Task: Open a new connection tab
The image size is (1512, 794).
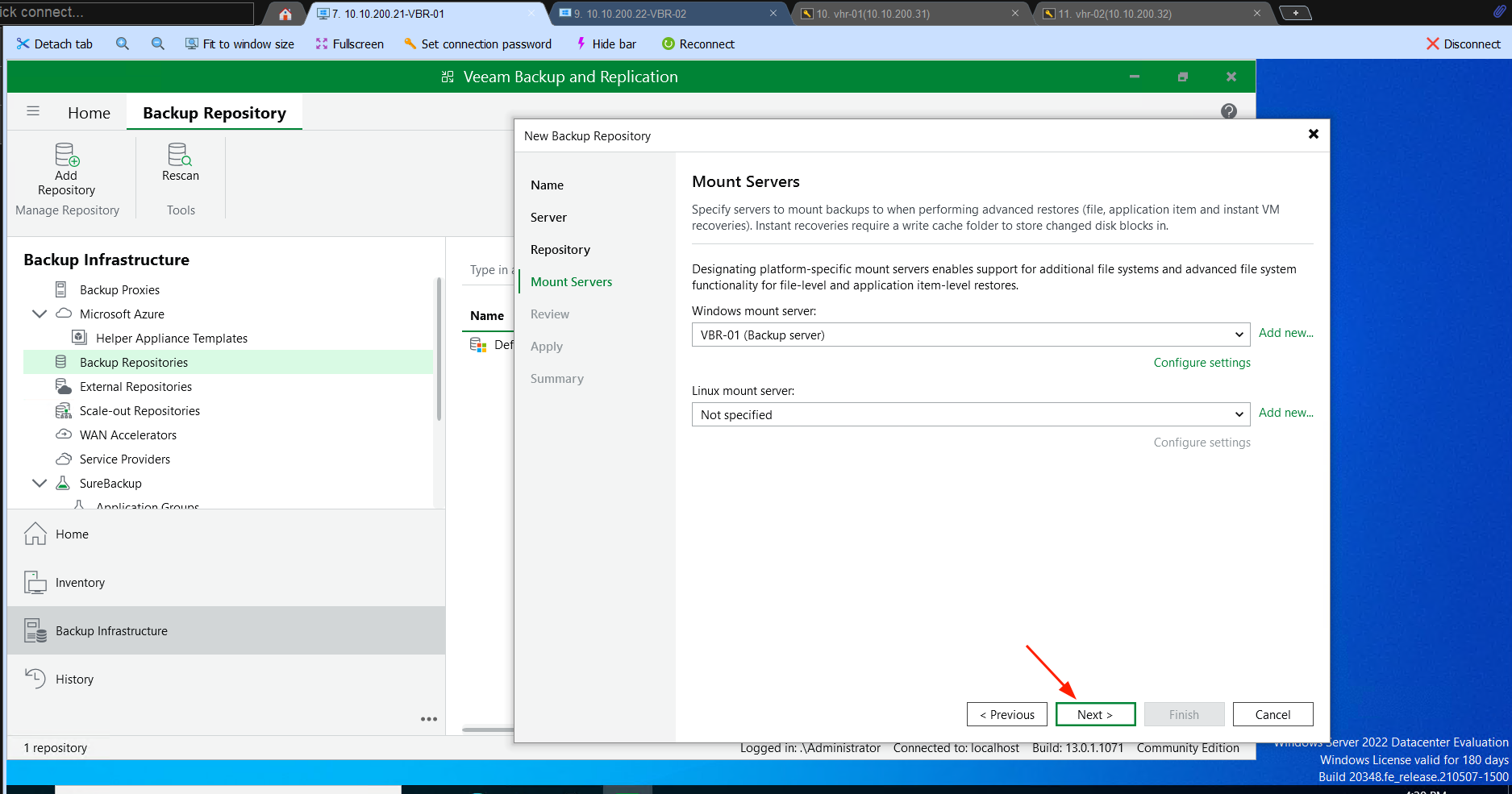Action: pyautogui.click(x=1295, y=13)
